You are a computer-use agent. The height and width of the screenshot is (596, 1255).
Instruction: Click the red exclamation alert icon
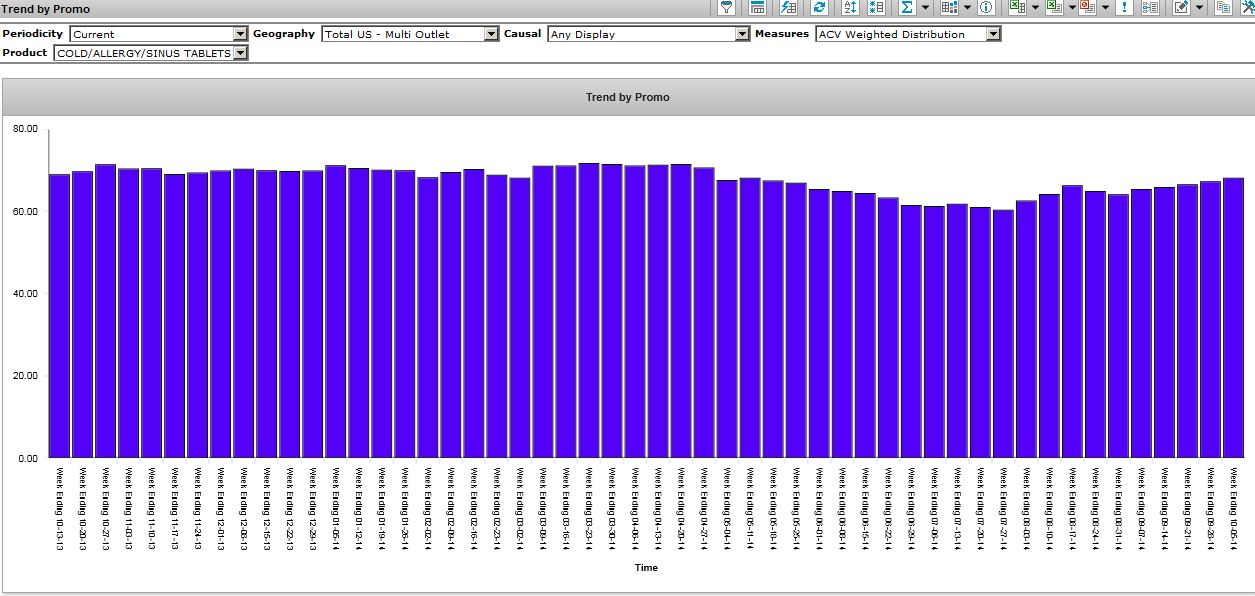point(1125,7)
